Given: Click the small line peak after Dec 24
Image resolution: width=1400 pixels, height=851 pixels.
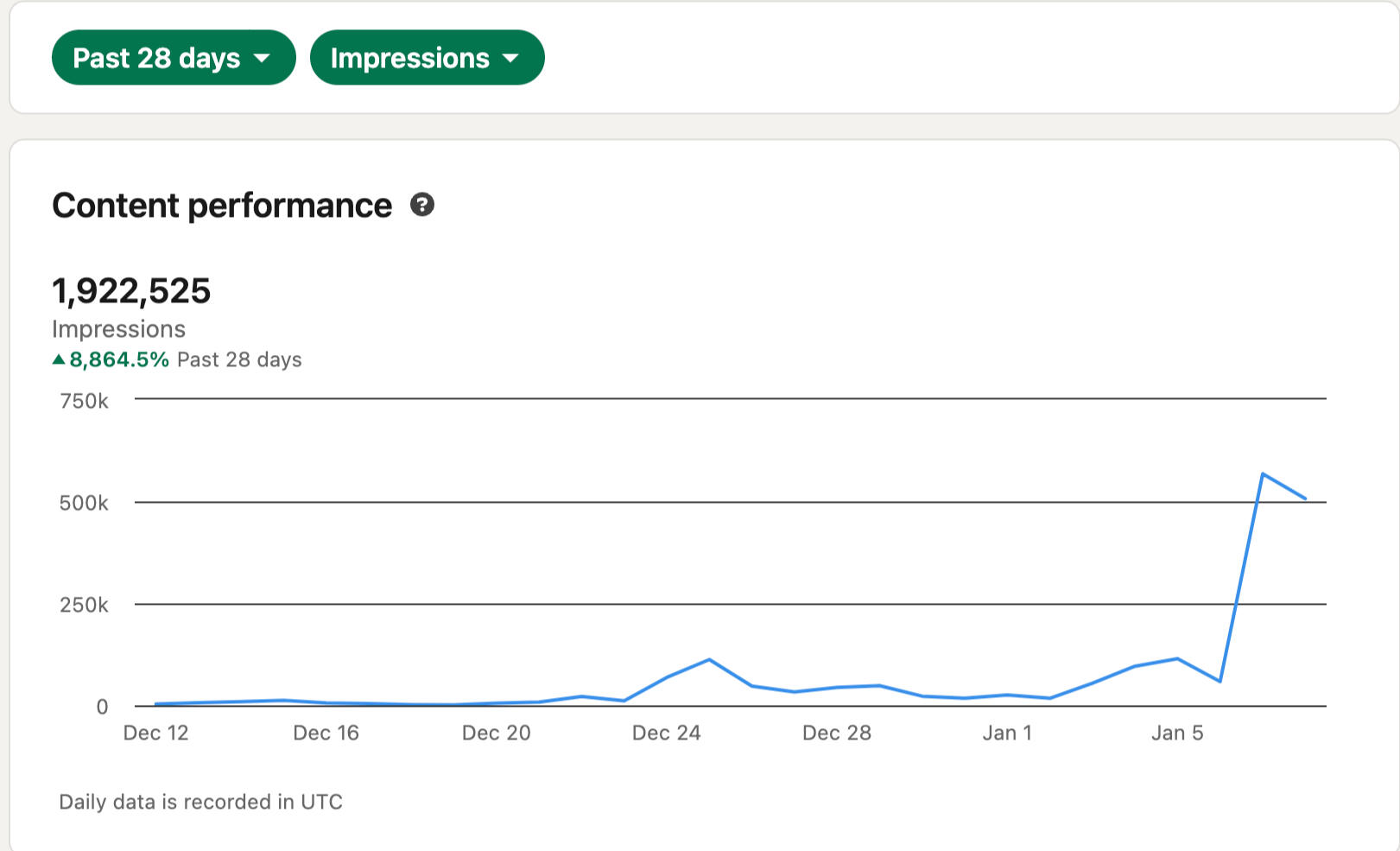Looking at the screenshot, I should (709, 660).
